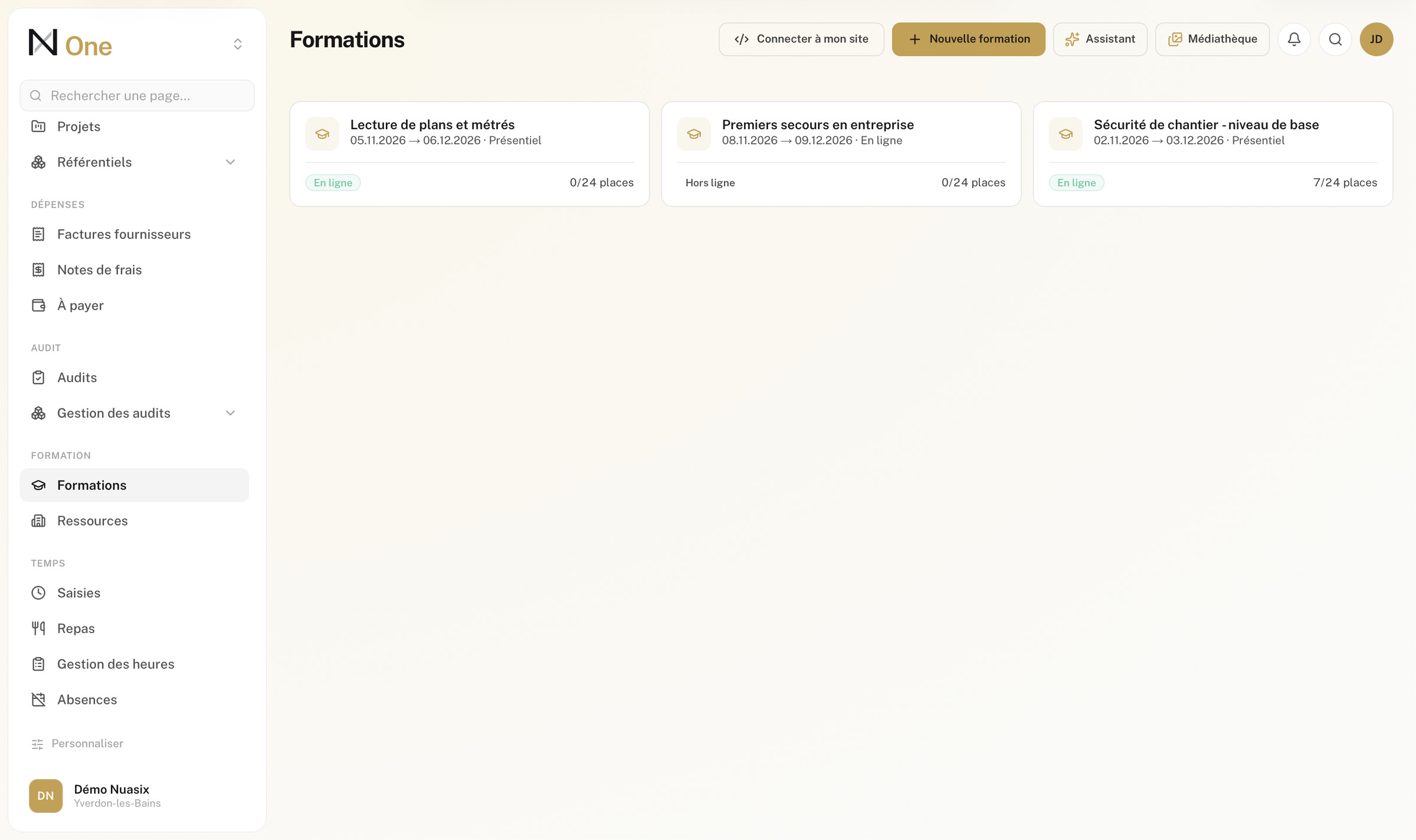This screenshot has width=1416, height=840.
Task: Open Projets in sidebar
Action: click(135, 126)
